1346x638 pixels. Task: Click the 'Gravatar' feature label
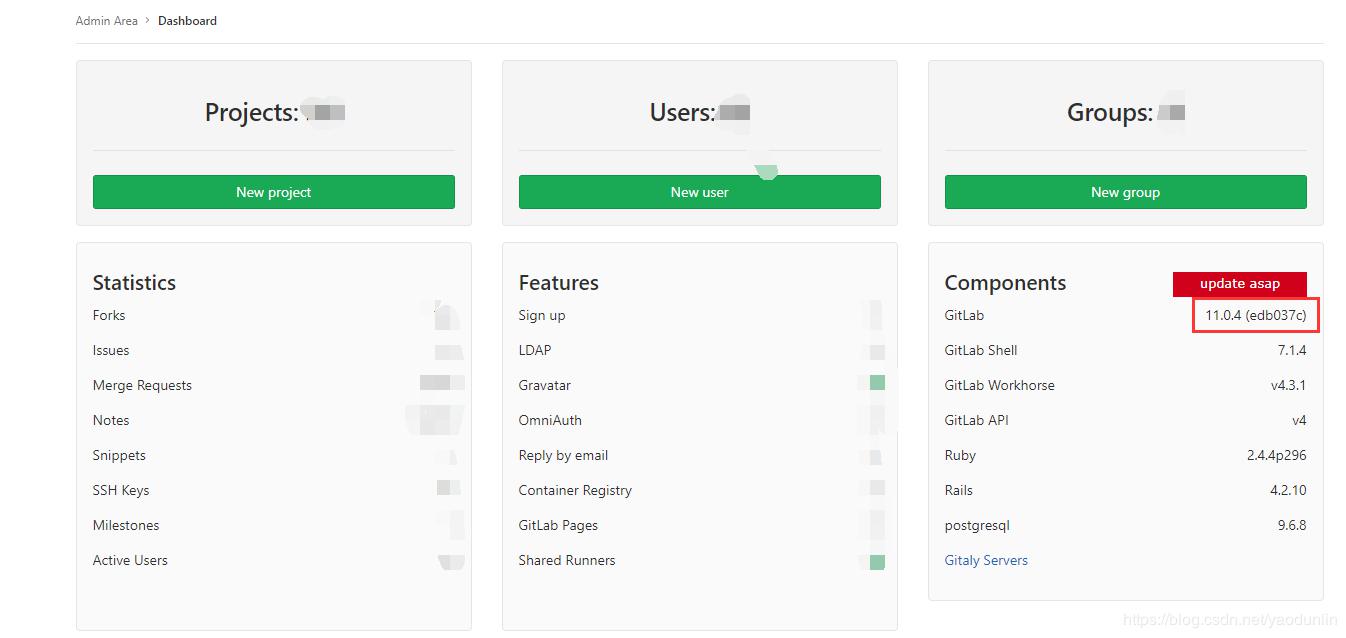pos(545,385)
